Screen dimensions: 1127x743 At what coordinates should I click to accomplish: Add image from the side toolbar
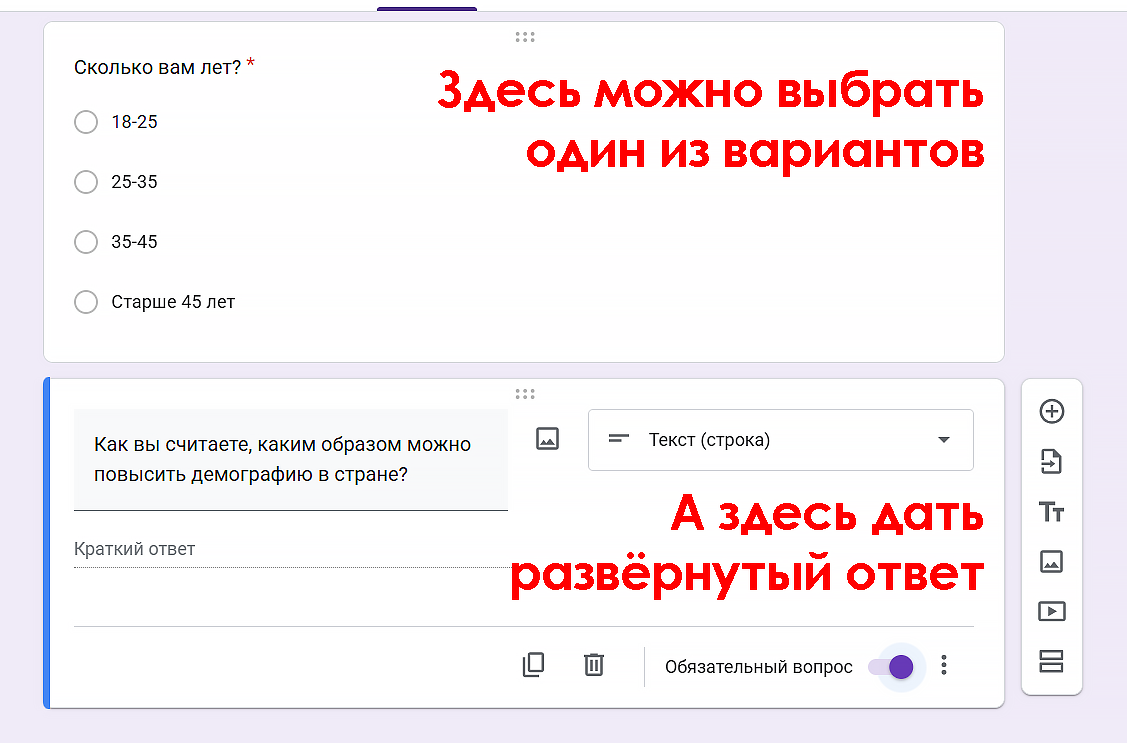point(1051,561)
